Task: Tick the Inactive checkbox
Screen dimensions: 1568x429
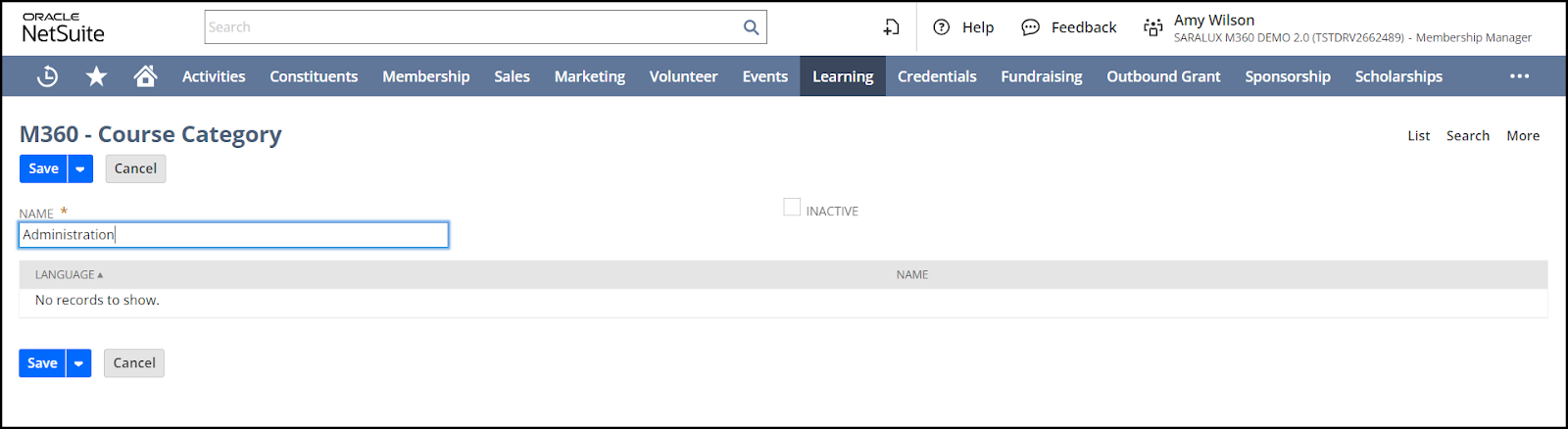Action: [792, 208]
